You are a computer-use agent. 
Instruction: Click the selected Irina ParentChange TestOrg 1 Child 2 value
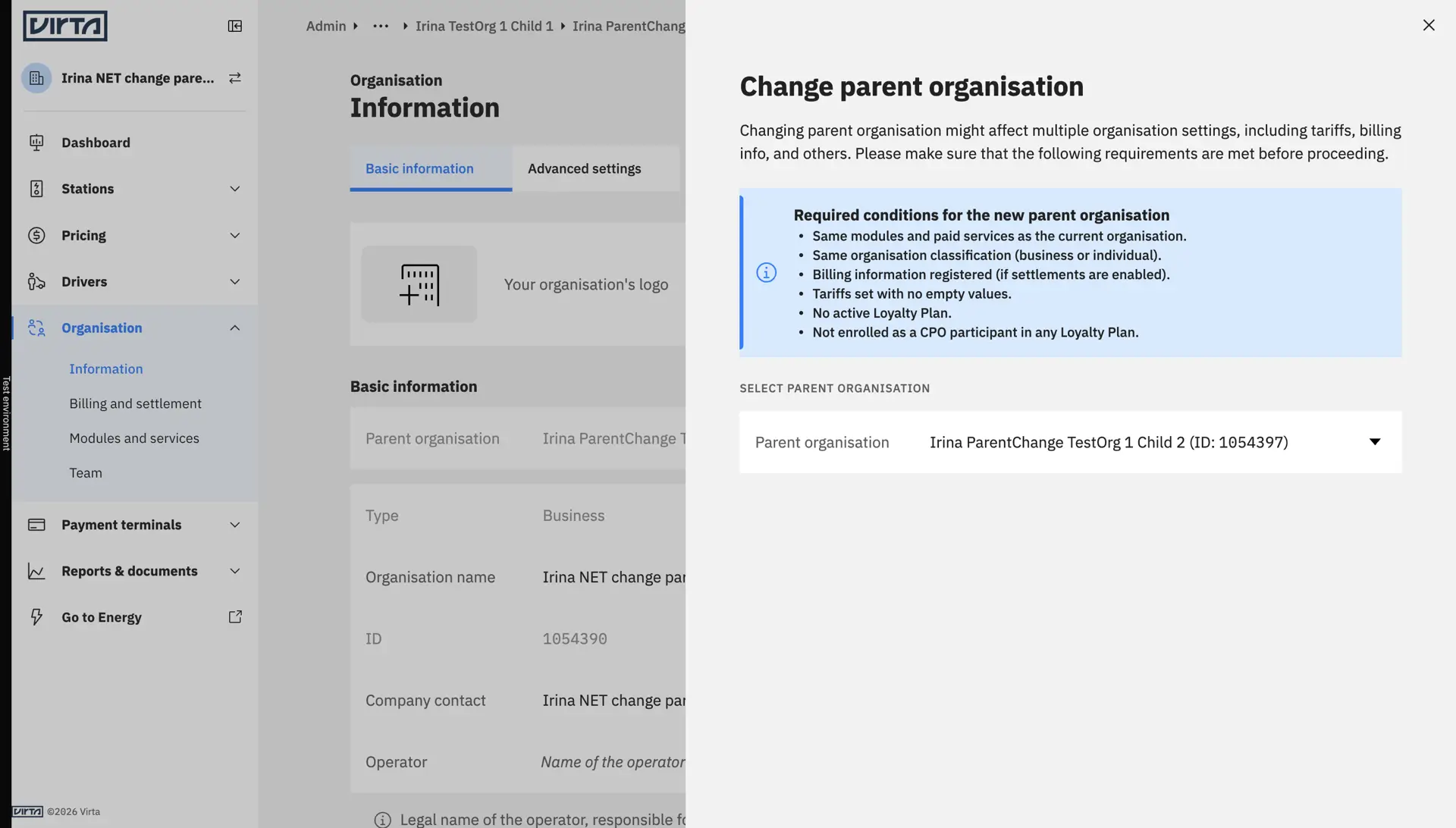(x=1109, y=442)
